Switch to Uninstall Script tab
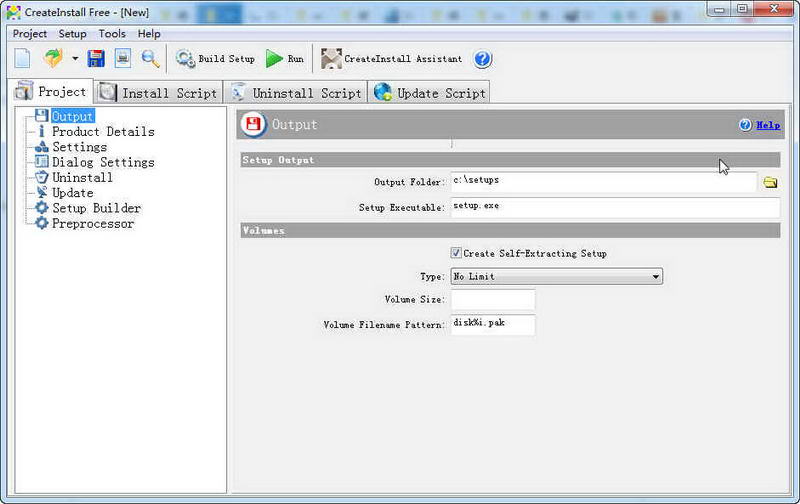 click(x=296, y=93)
